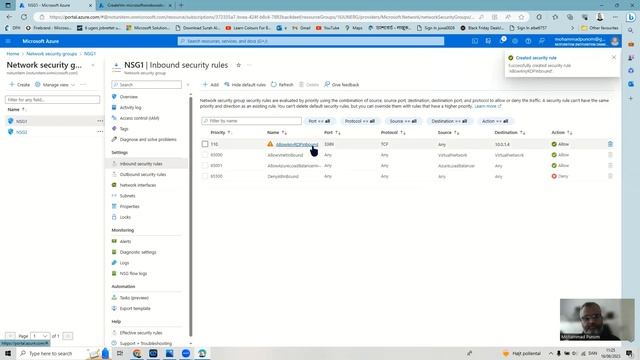
Task: Go back with the browser back arrow
Action: [9, 17]
